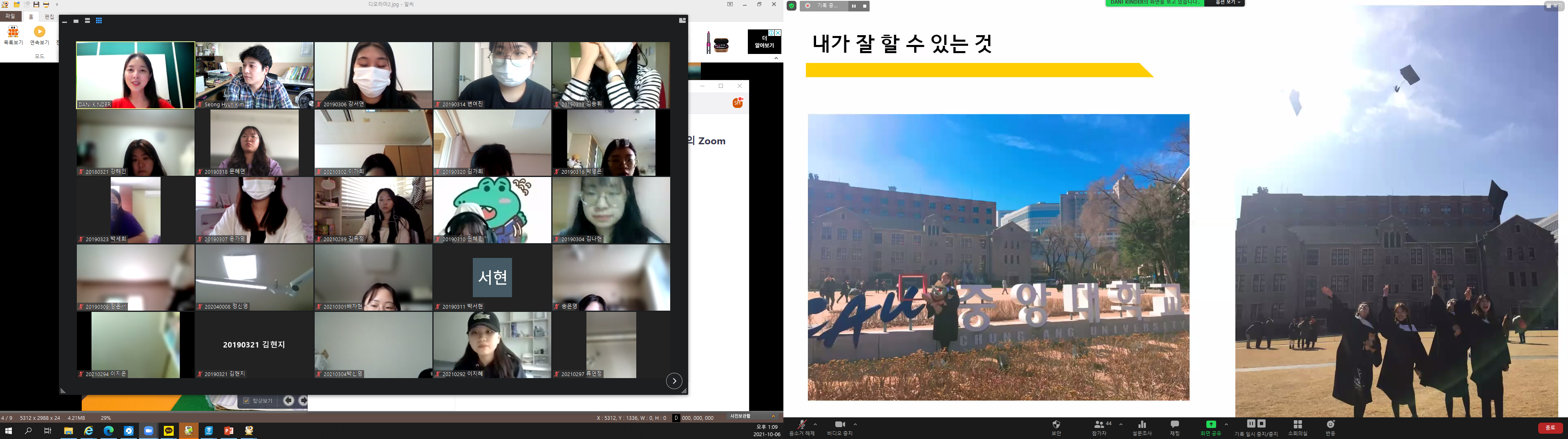Select Seong Hyun Kim video tile
Viewport: 1568px width, 439px height.
(x=255, y=75)
